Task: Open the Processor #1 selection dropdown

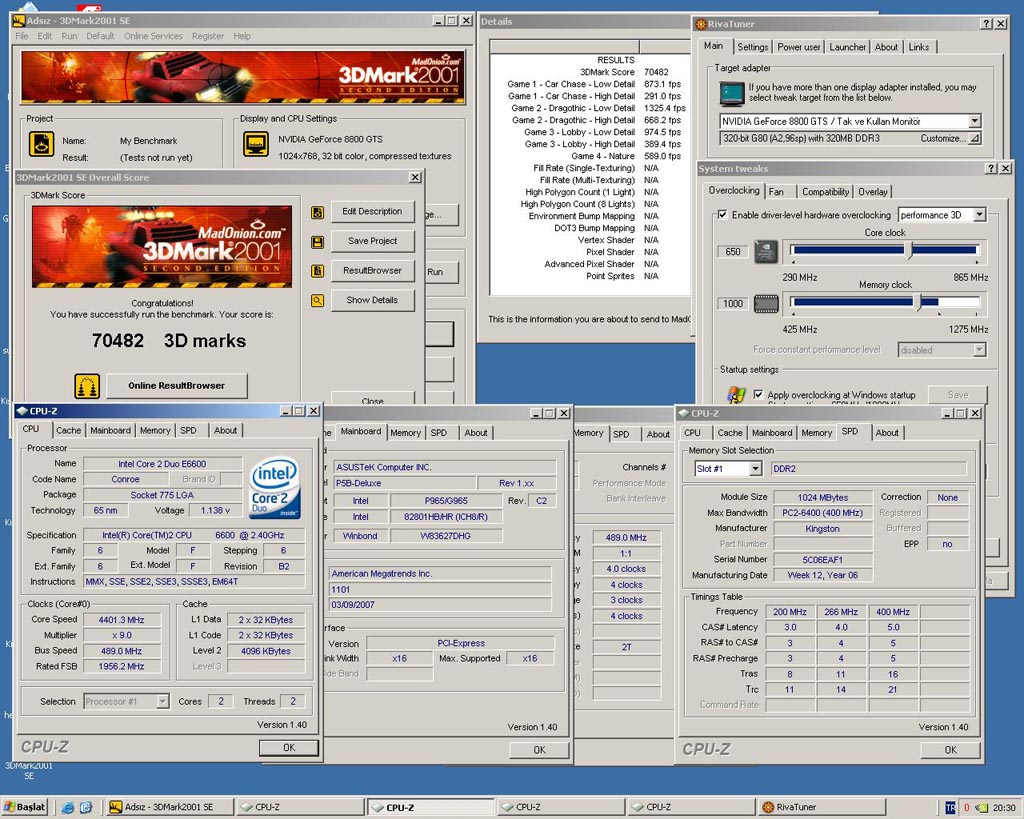Action: point(163,701)
